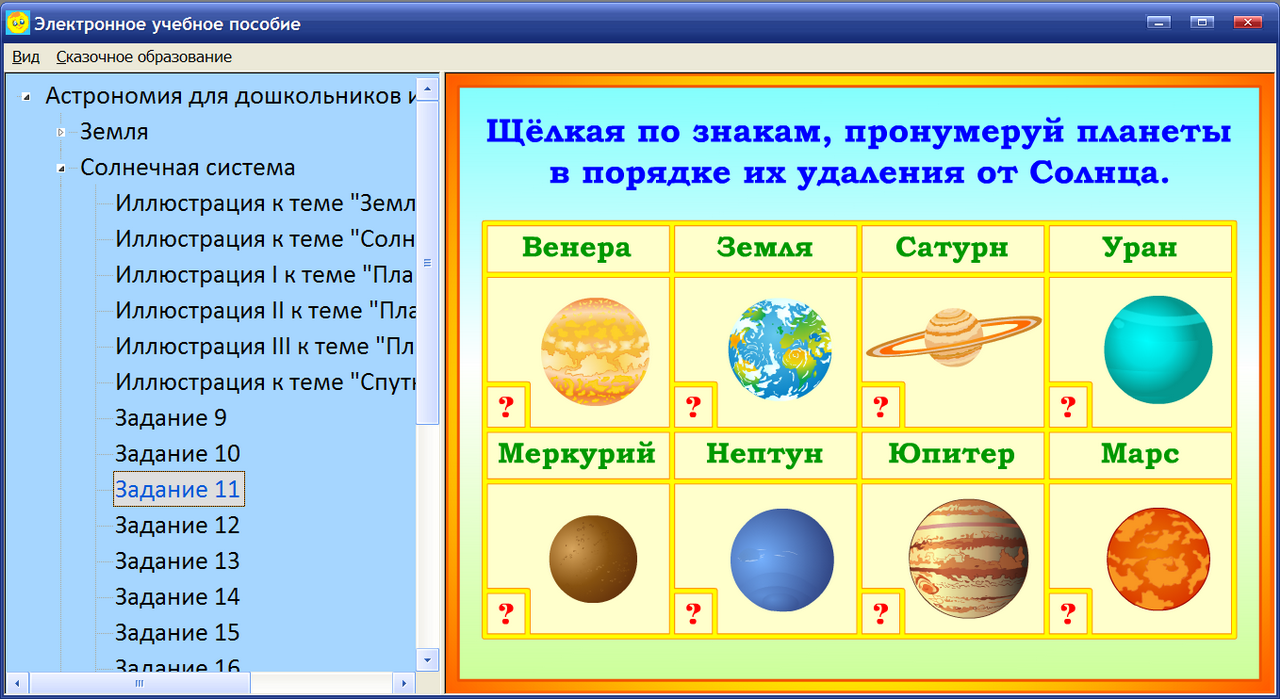Viewport: 1280px width, 699px height.
Task: Collapse the Астрономия для дошкольников root node
Action: (x=27, y=96)
